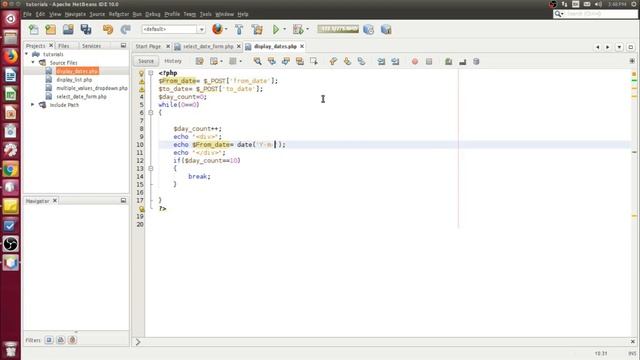Image resolution: width=640 pixels, height=360 pixels.
Task: Collapse the while-loop fold at line 6
Action: tap(151, 113)
